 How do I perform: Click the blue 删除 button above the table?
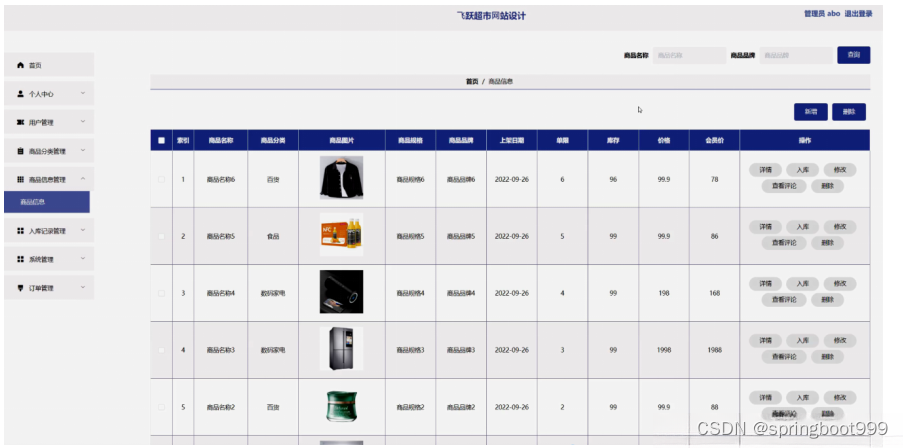coord(849,112)
